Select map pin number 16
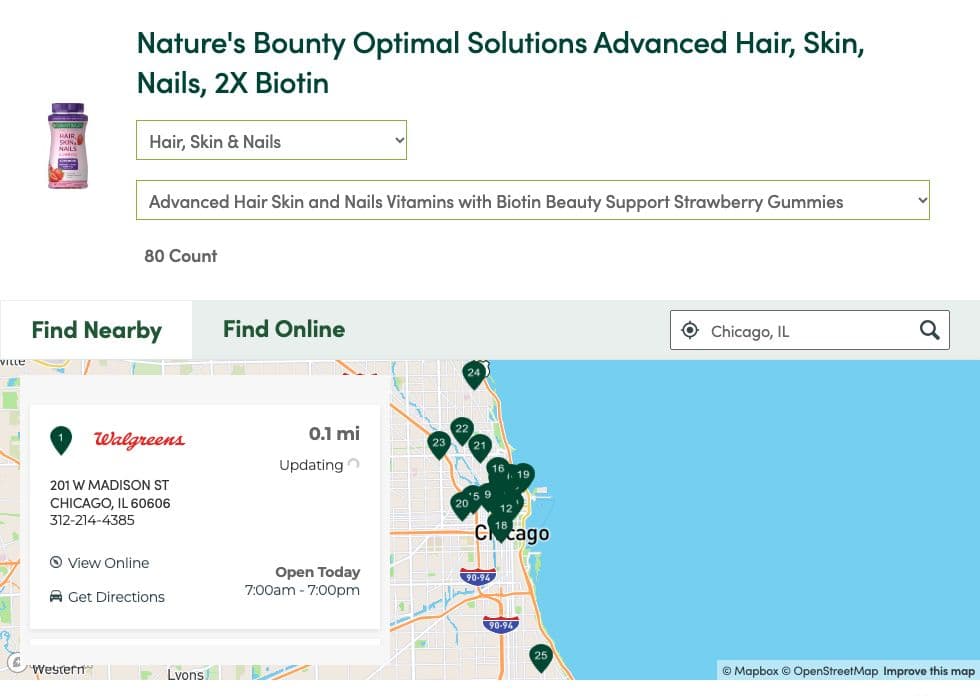980x696 pixels. (x=498, y=469)
